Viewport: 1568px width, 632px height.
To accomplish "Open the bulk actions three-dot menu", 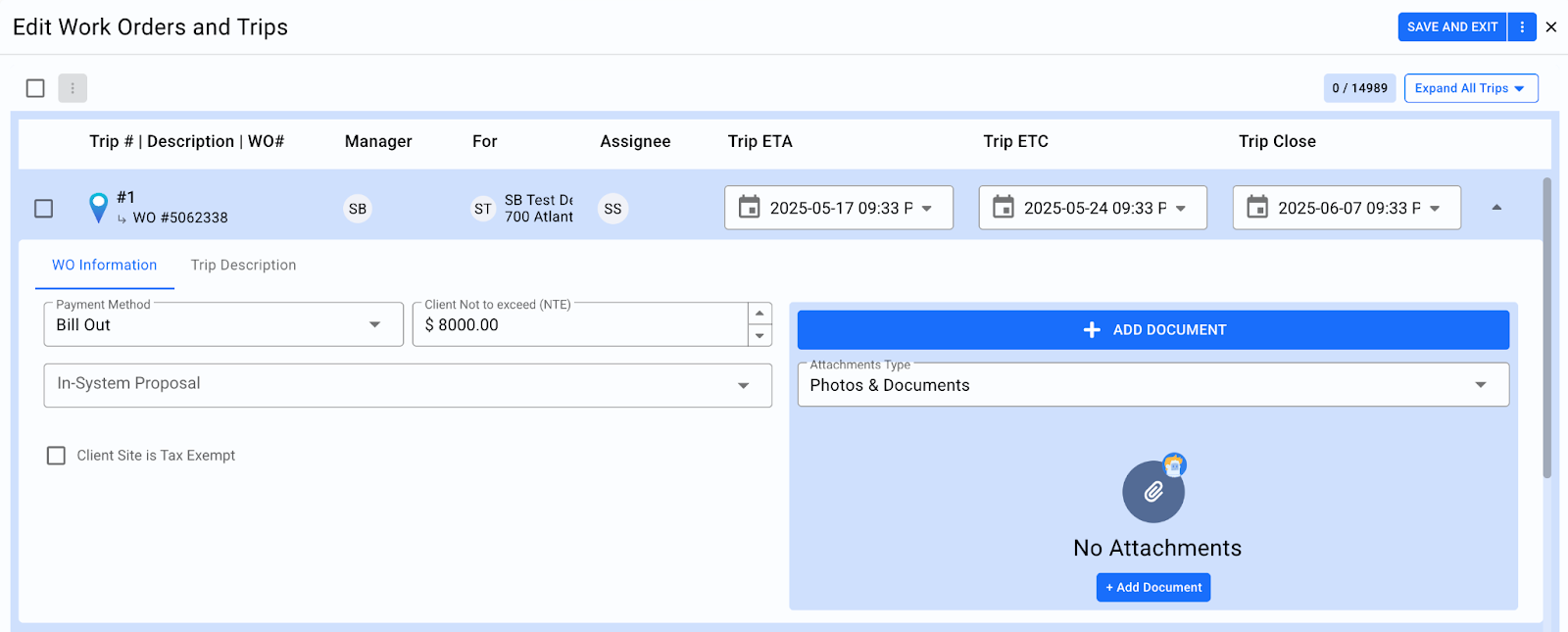I will [73, 88].
